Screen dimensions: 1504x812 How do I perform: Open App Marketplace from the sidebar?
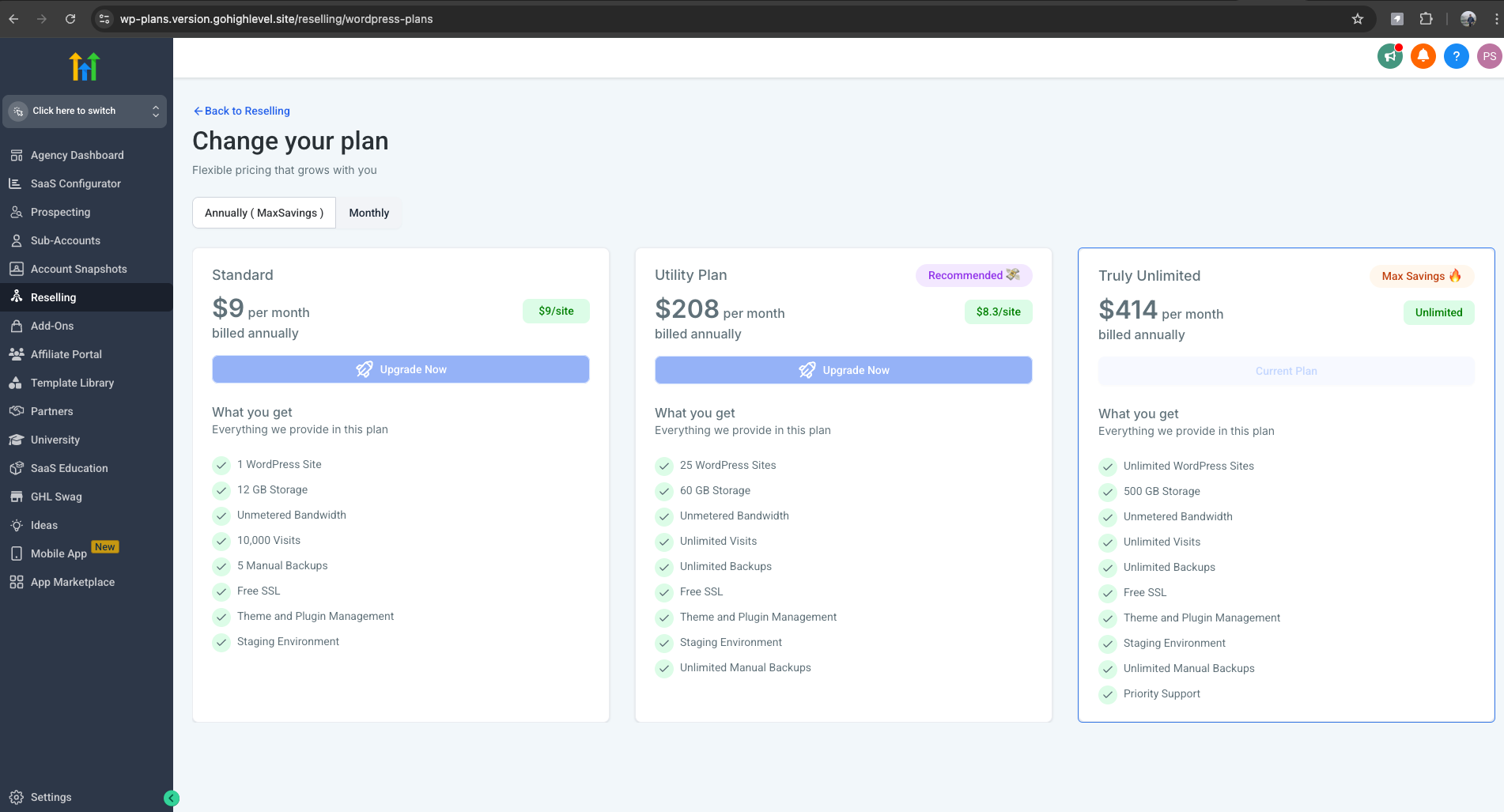72,582
